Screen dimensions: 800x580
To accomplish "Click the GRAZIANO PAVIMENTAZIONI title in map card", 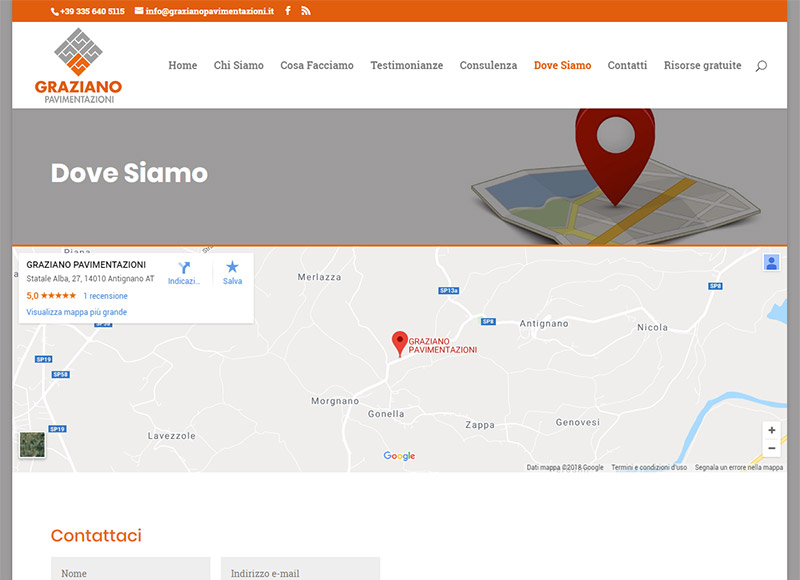I will coord(86,265).
